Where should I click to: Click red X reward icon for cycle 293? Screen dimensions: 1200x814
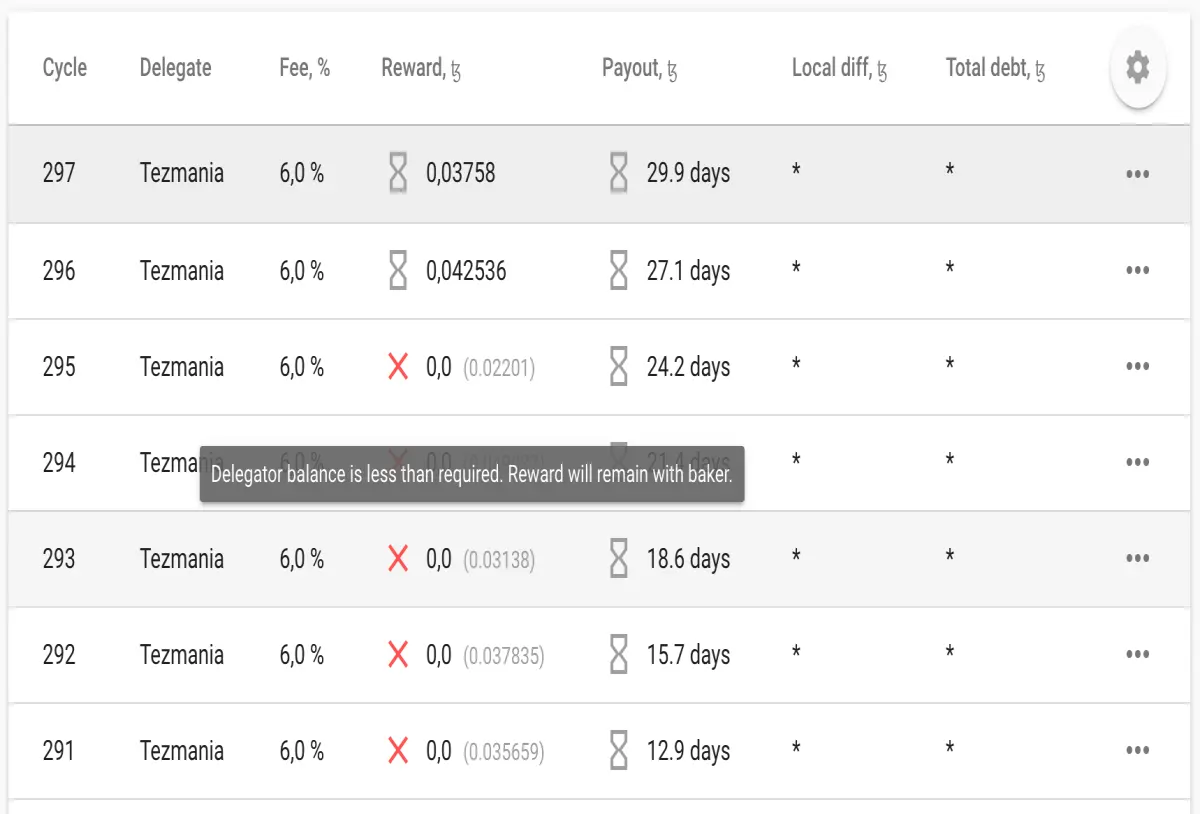coord(398,559)
